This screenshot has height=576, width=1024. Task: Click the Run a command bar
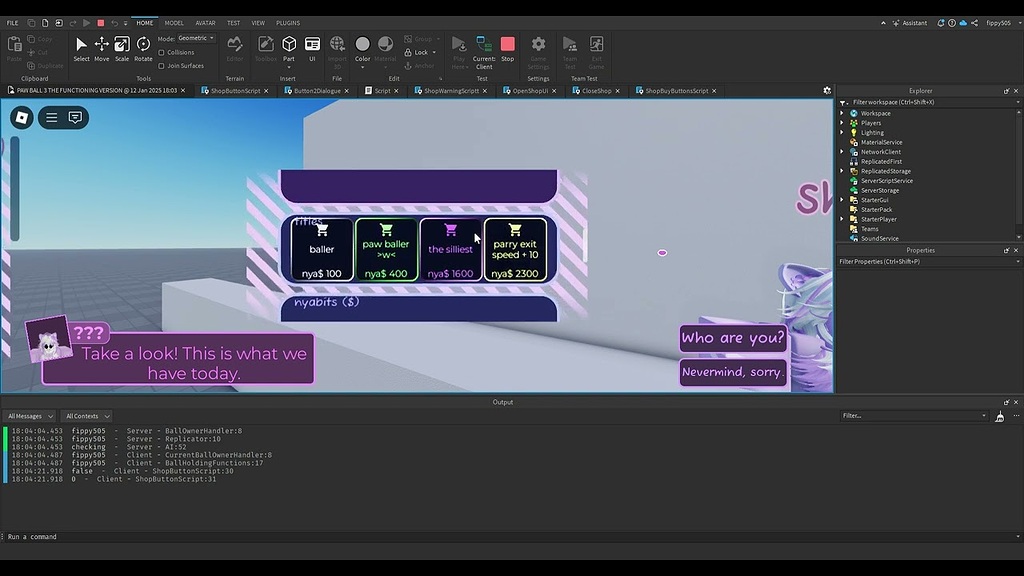pyautogui.click(x=100, y=536)
